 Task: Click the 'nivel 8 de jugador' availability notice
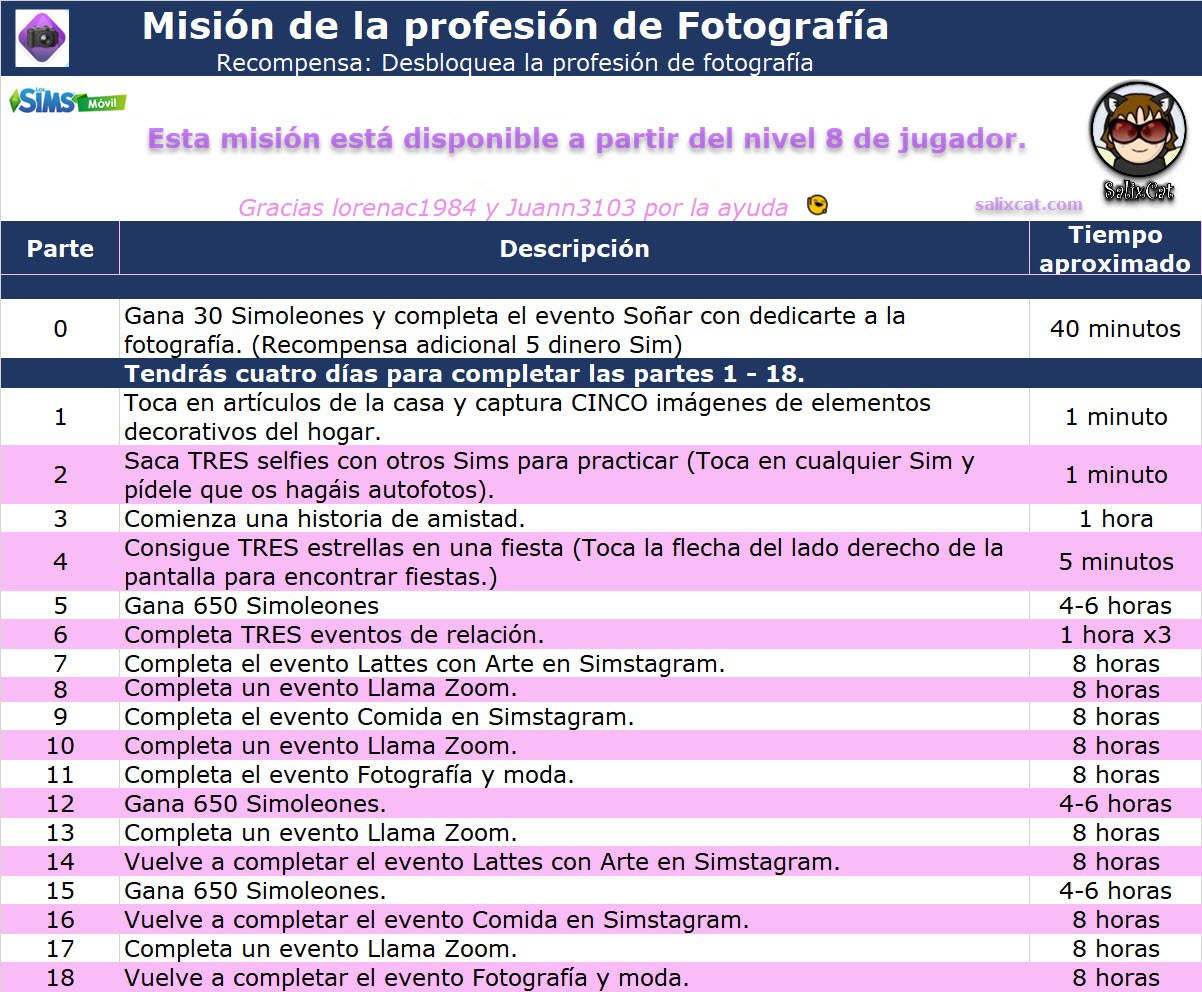[x=587, y=139]
